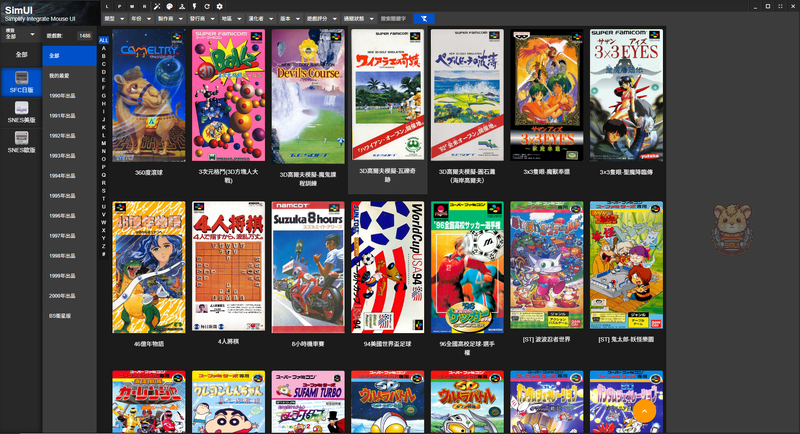This screenshot has width=800, height=434.
Task: Select the 1998年出品 category
Action: (x=69, y=256)
